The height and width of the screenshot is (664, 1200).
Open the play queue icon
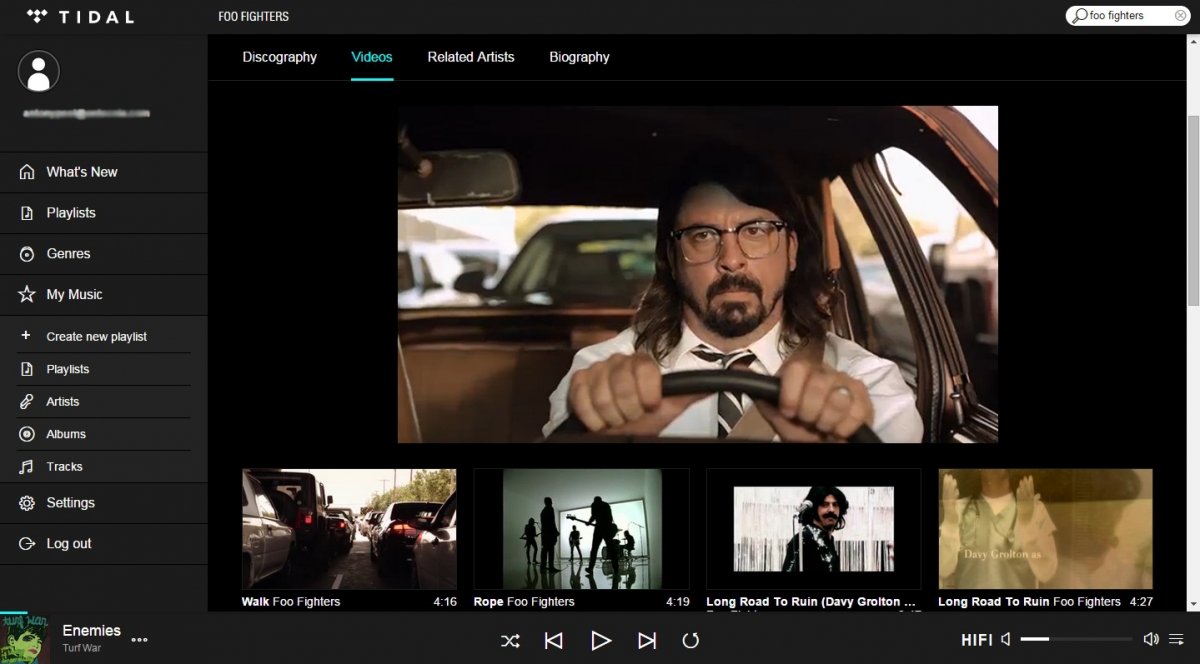(x=1176, y=639)
